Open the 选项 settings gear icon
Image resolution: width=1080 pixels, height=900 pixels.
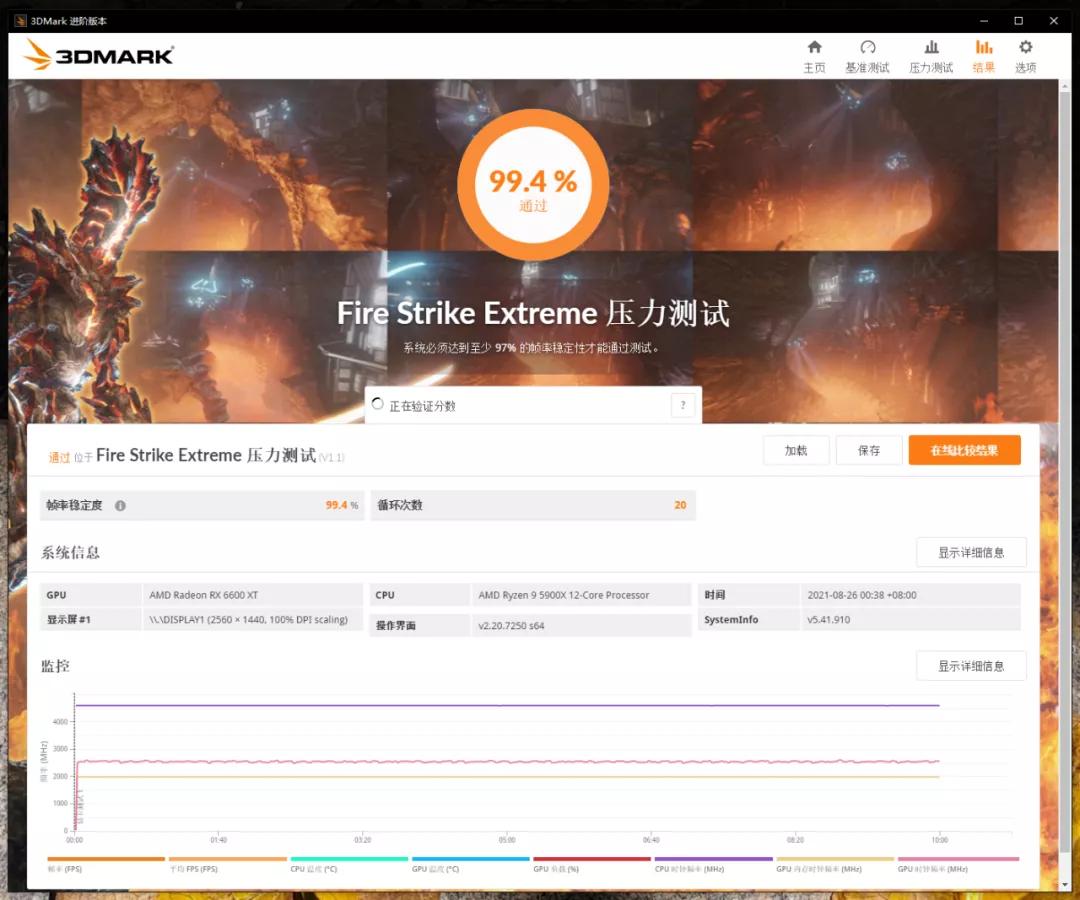[x=1025, y=48]
